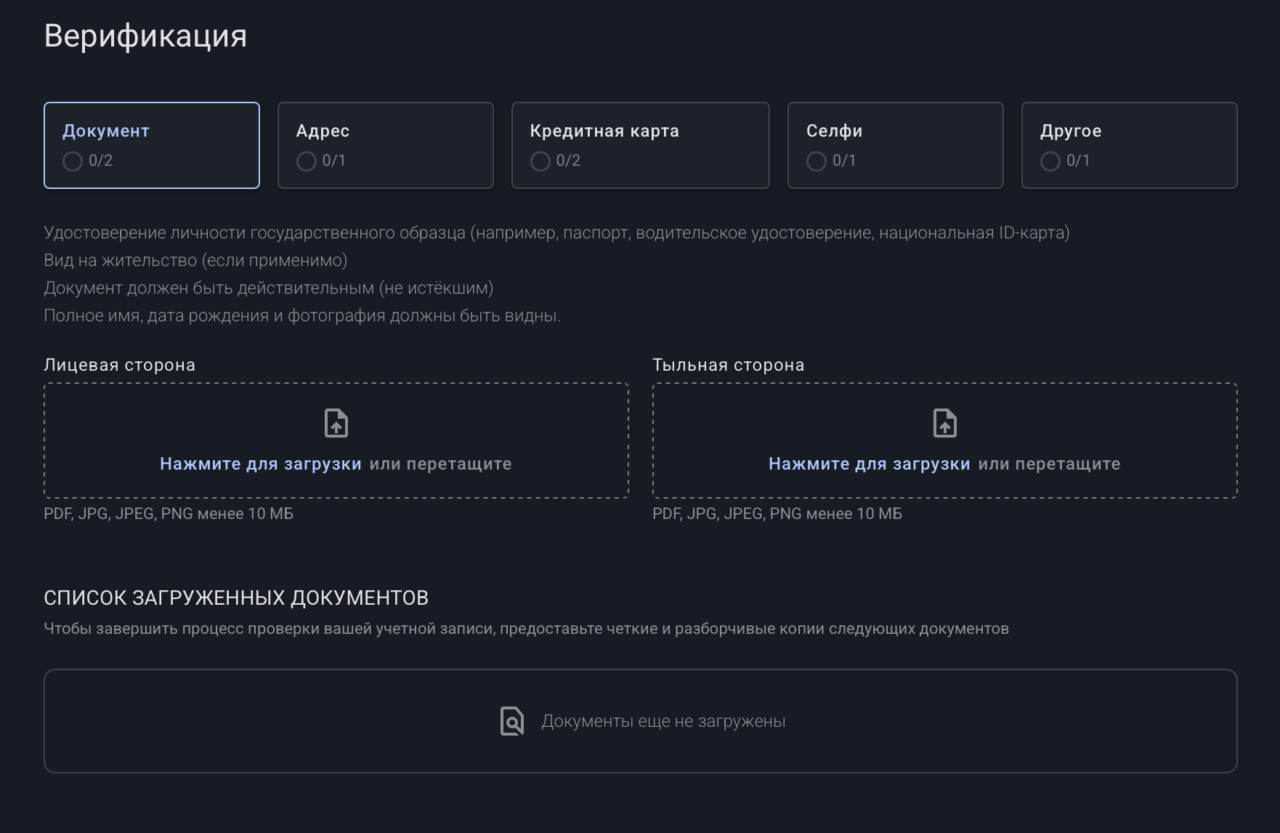Click file format hint under Тыльная сторона
Screen dimensions: 1280x833
(777, 514)
